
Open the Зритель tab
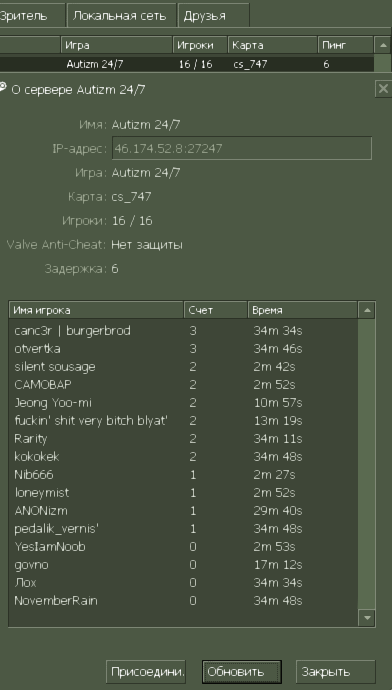(32, 16)
